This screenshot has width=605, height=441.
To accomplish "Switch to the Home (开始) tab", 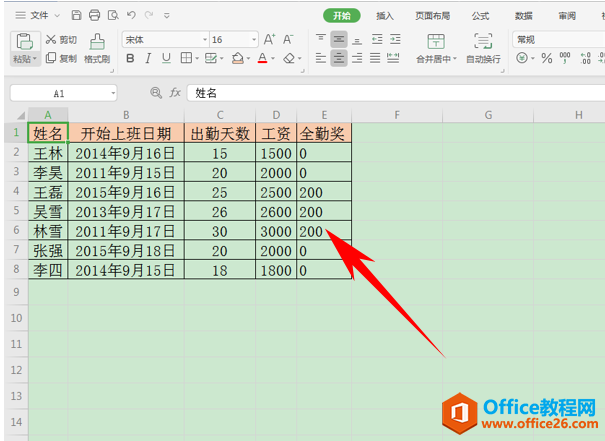I will [342, 16].
